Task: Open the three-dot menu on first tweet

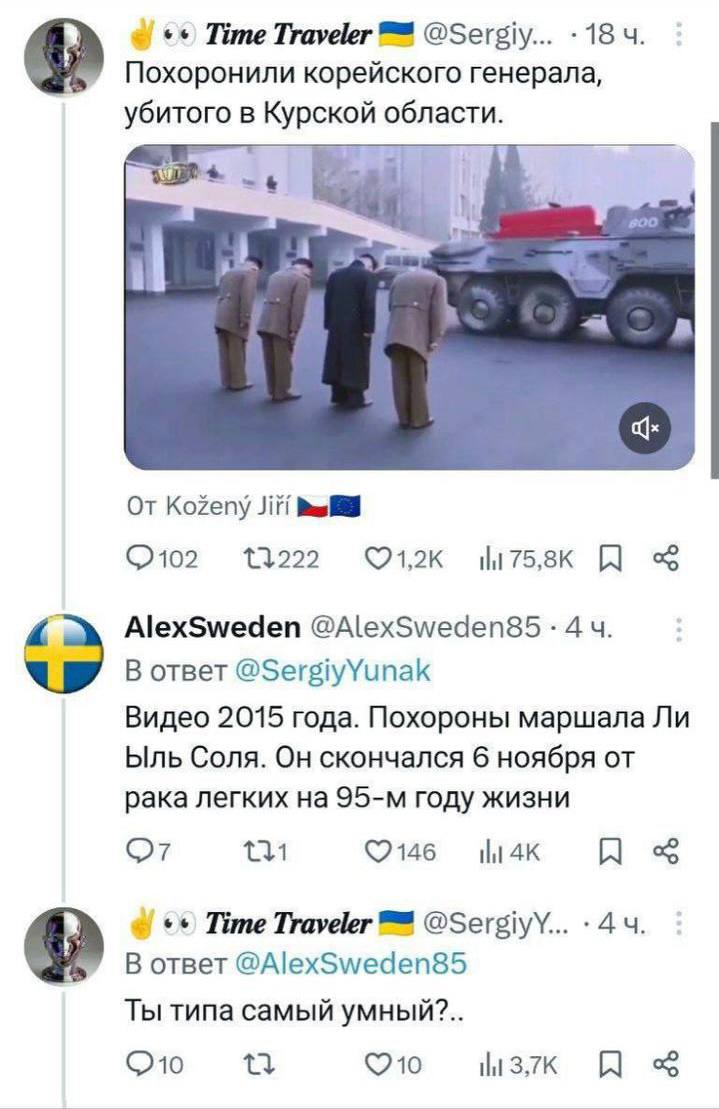Action: [x=678, y=34]
